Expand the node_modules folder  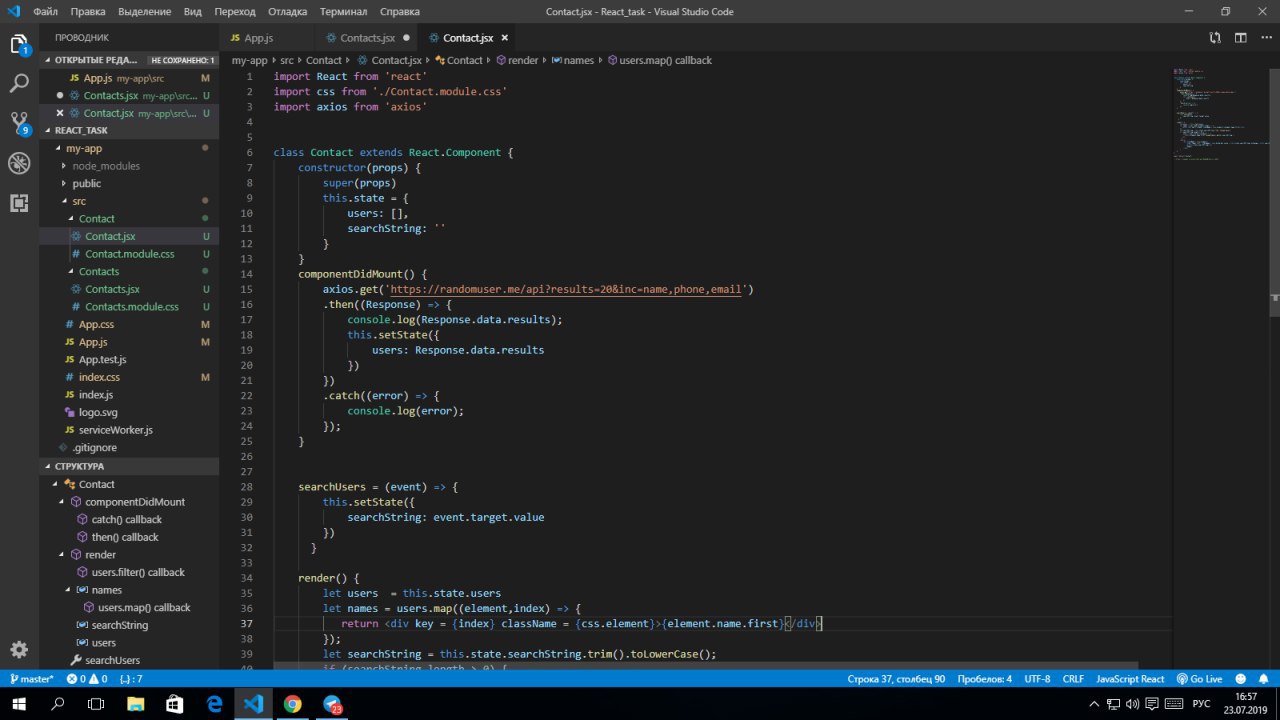[106, 166]
